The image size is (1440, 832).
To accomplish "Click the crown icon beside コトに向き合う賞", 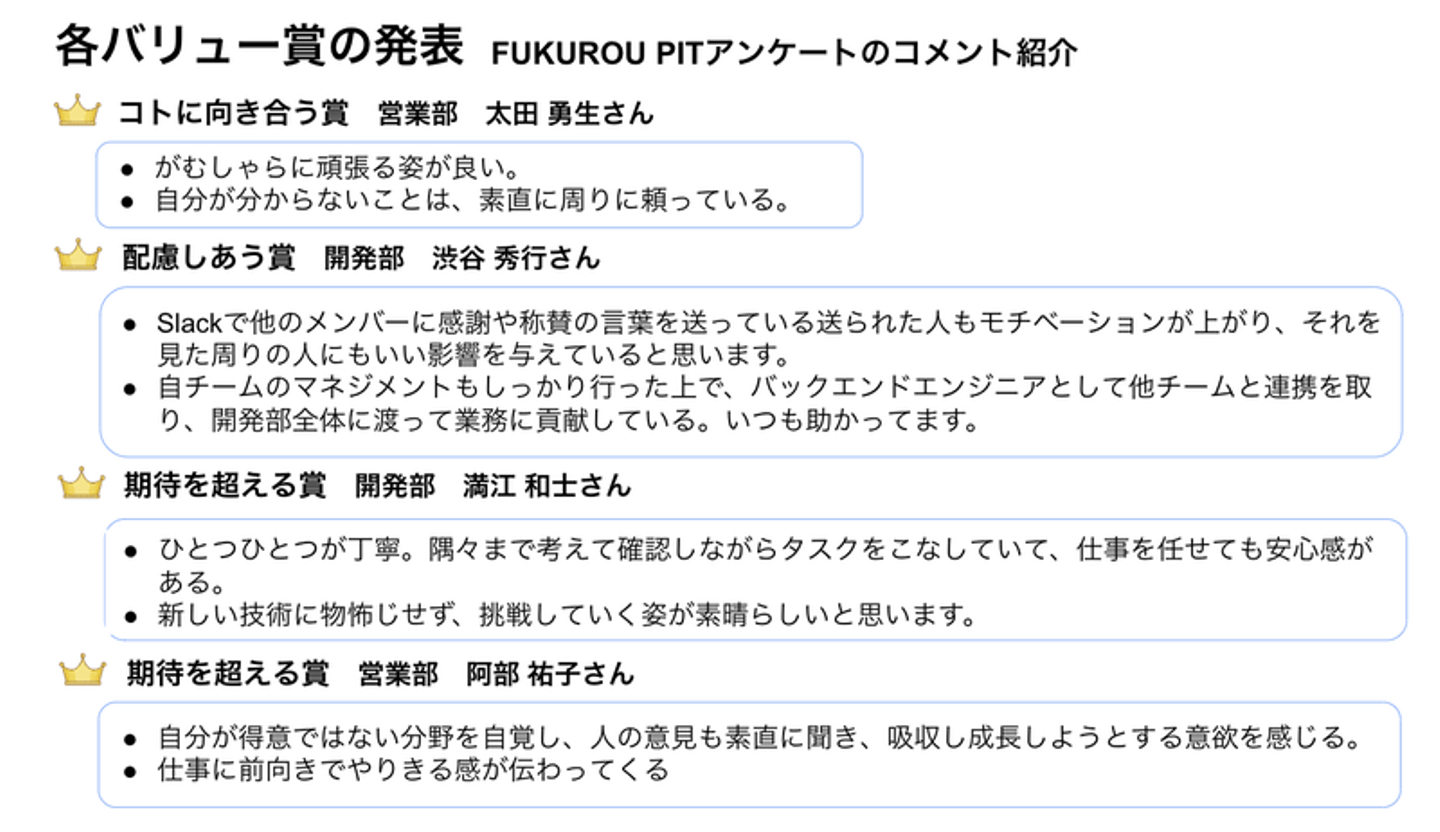I will [x=77, y=112].
